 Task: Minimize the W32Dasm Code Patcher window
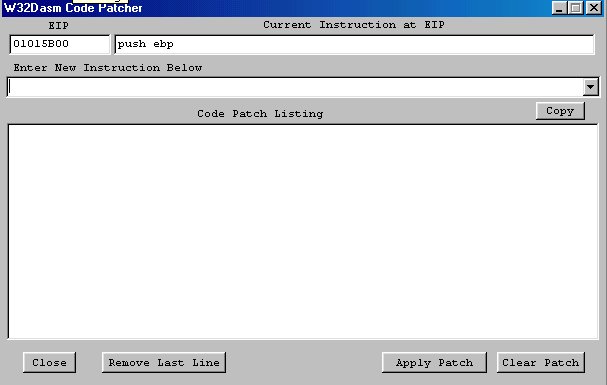(x=559, y=8)
